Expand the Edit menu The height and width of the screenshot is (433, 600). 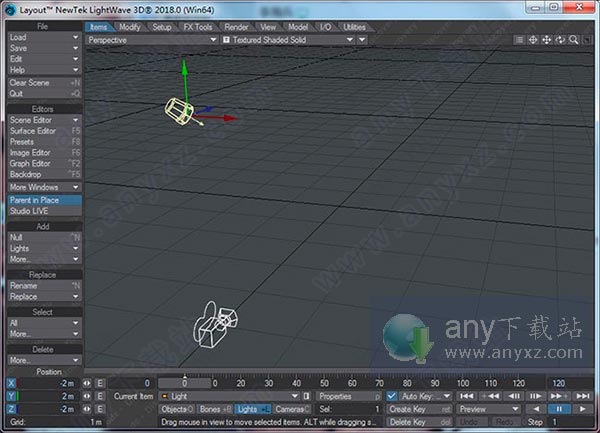coord(44,59)
